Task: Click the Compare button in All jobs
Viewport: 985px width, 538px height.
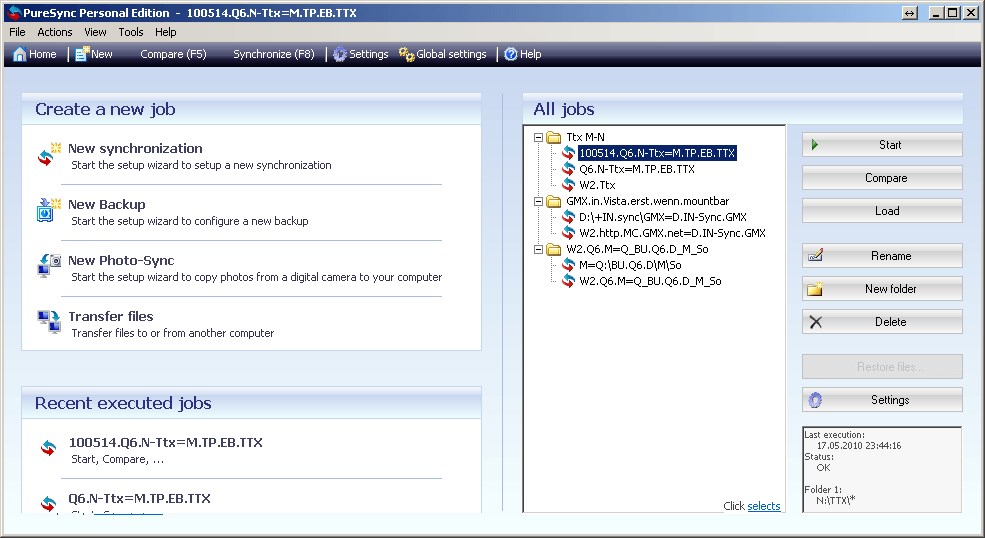Action: pos(882,178)
